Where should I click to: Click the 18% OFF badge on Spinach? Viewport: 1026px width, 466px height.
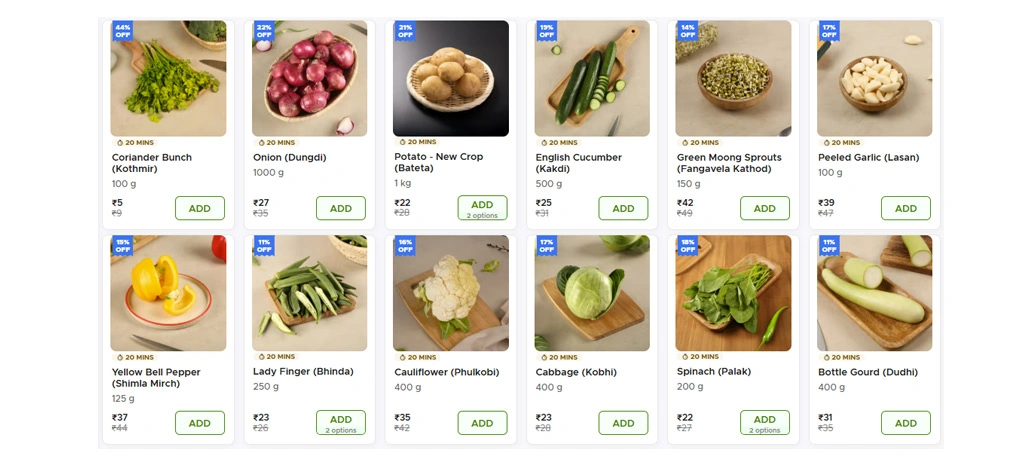point(687,245)
